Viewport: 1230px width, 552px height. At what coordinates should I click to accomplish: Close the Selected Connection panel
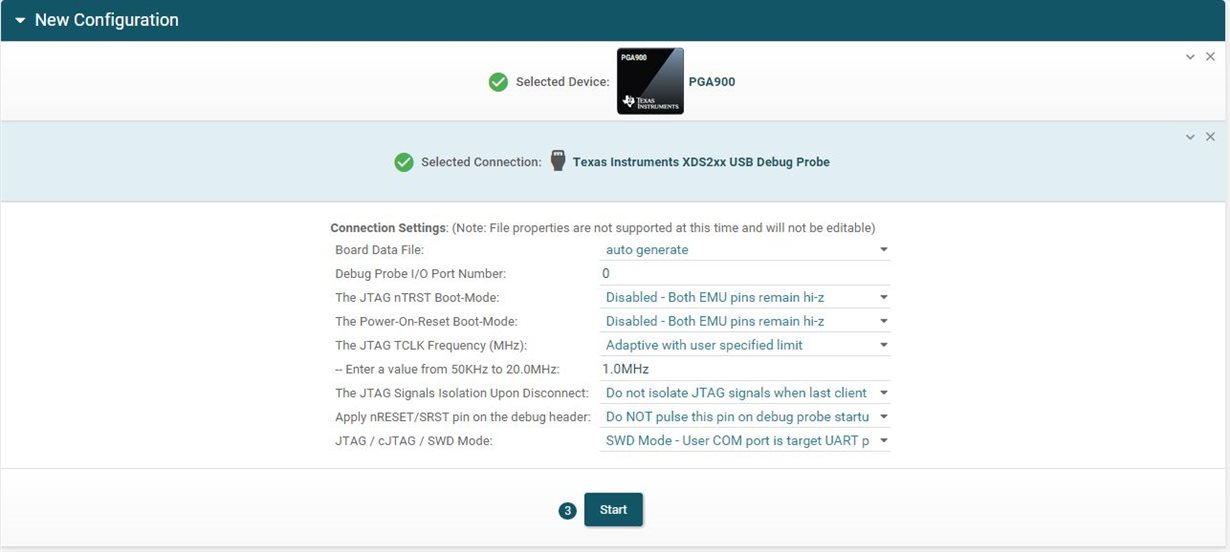[x=1210, y=136]
